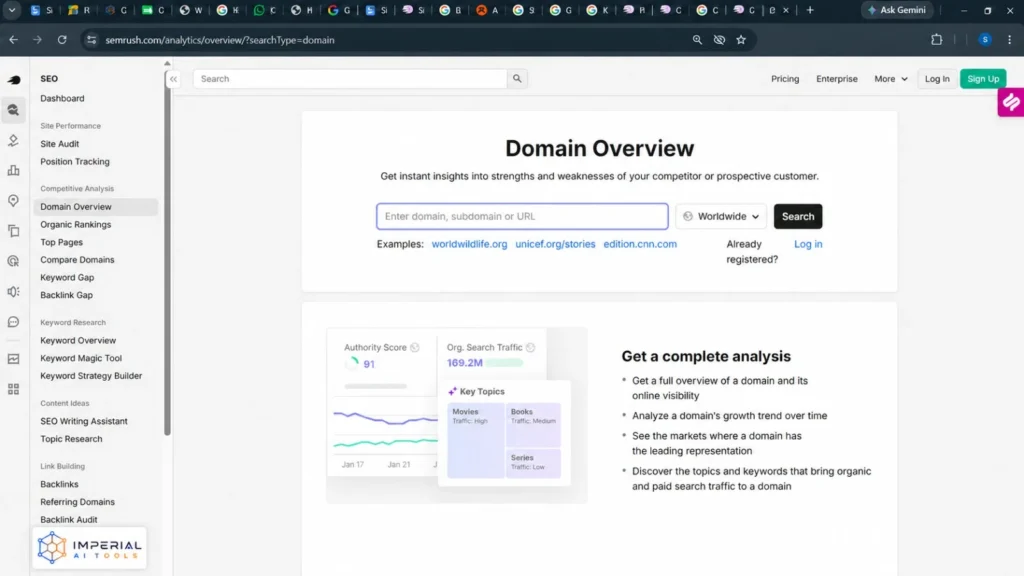The image size is (1024, 576).
Task: Open Organic Rankings in sidebar
Action: click(76, 224)
